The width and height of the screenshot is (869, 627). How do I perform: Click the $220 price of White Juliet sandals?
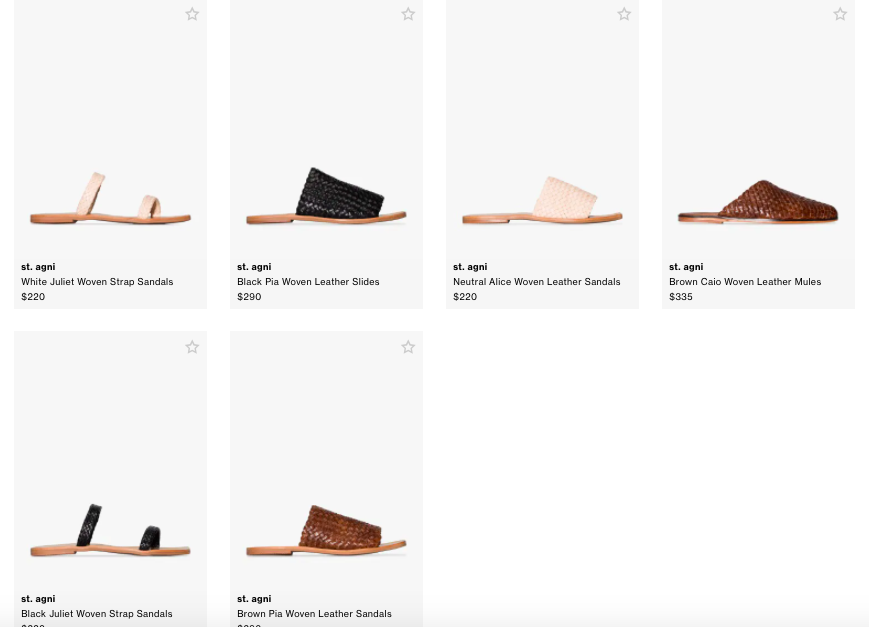33,297
